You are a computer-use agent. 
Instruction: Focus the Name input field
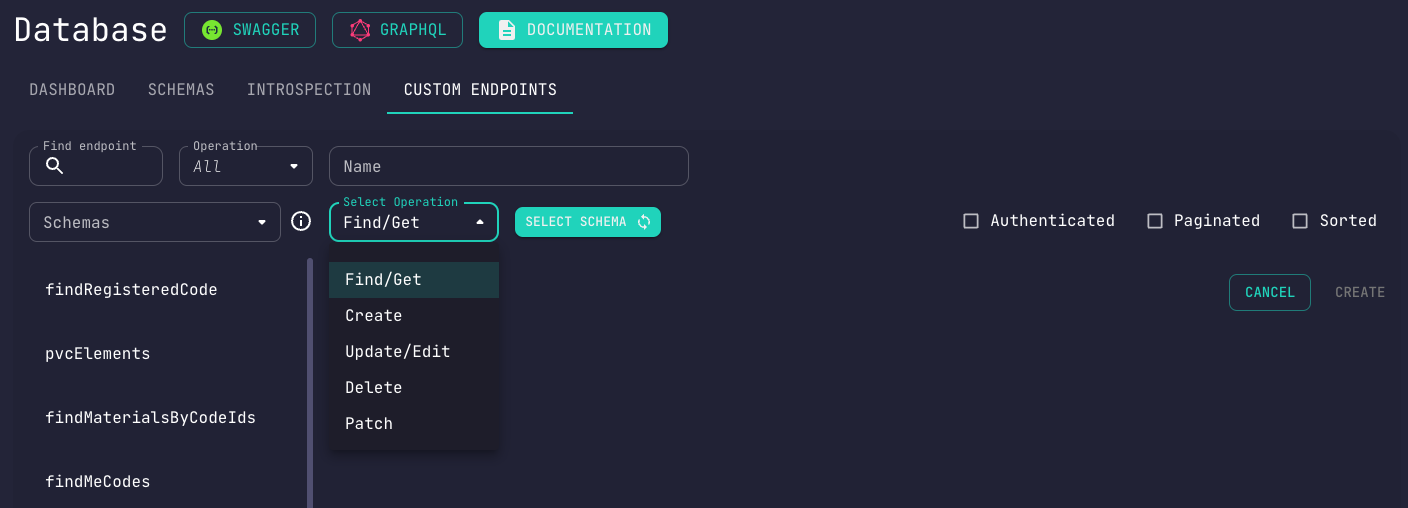tap(509, 166)
